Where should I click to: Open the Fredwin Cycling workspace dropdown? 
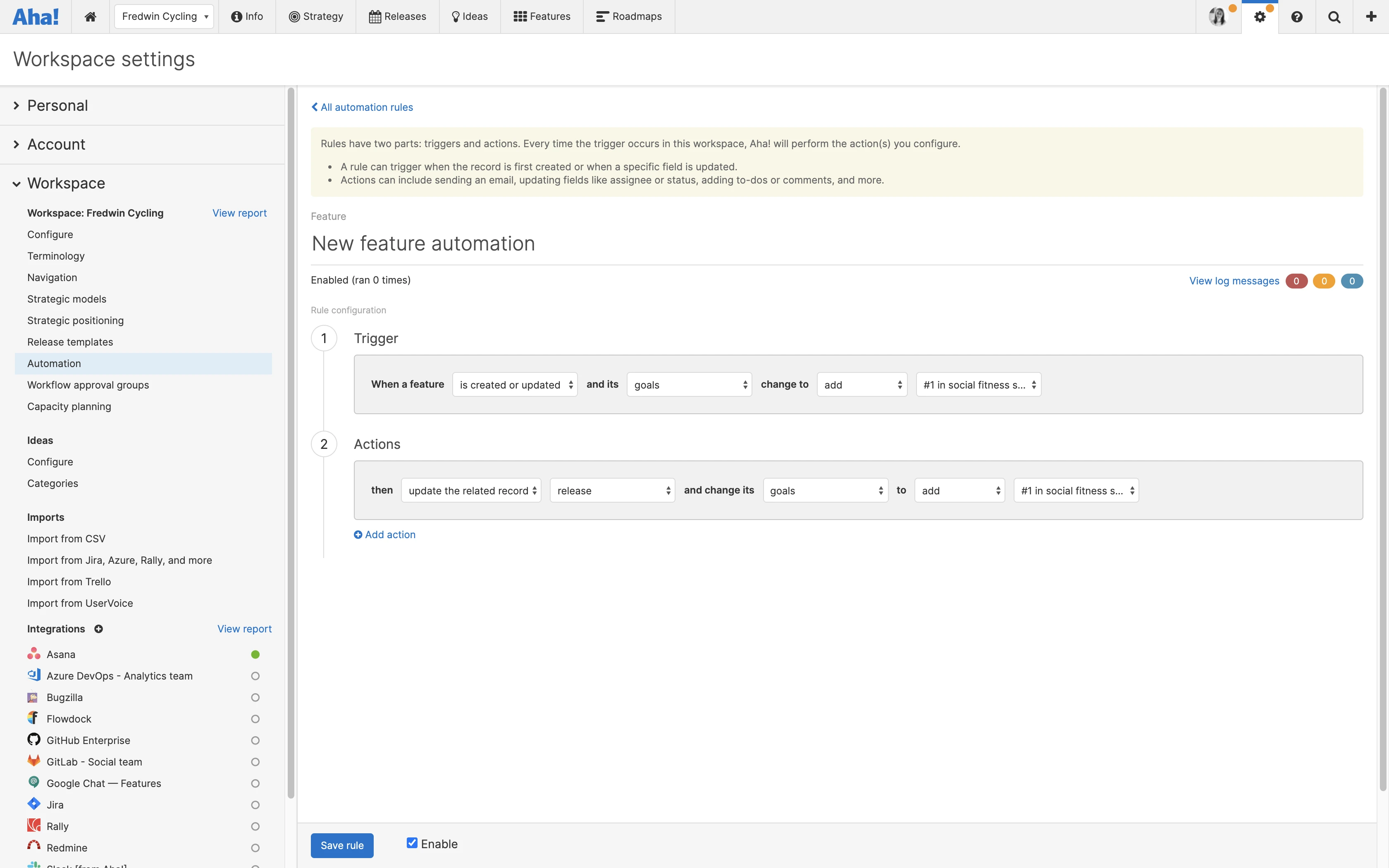point(164,17)
